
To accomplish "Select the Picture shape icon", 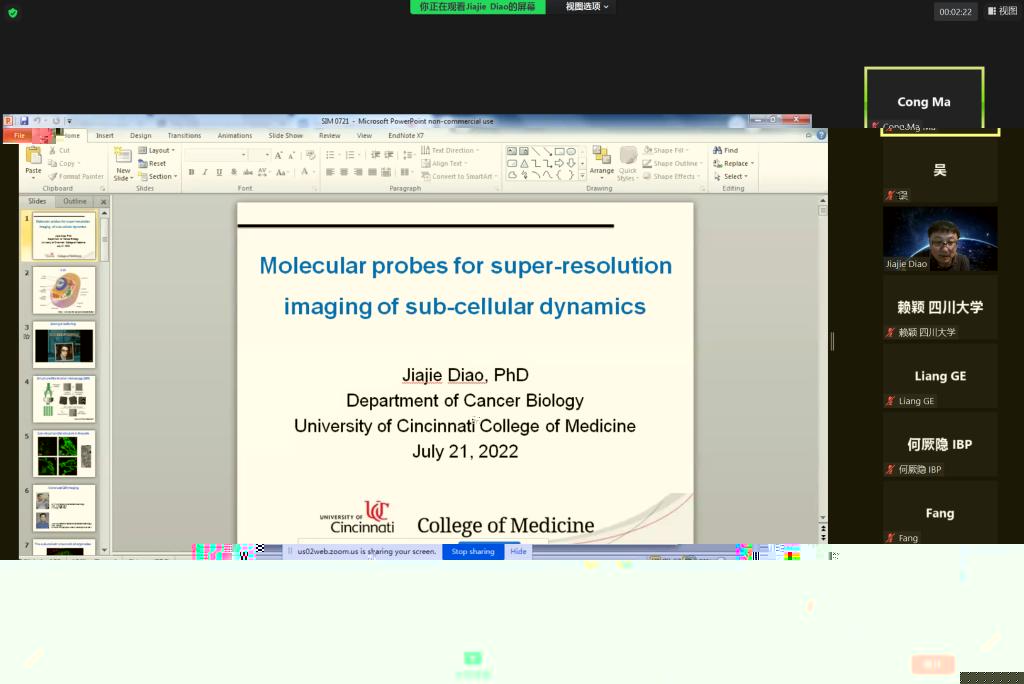I will pyautogui.click(x=524, y=152).
